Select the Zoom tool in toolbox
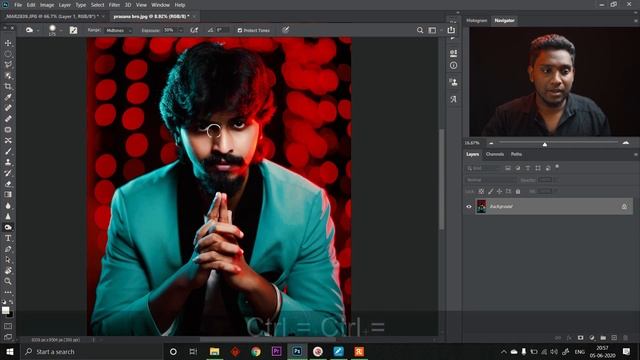This screenshot has height=360, width=640. 8,281
